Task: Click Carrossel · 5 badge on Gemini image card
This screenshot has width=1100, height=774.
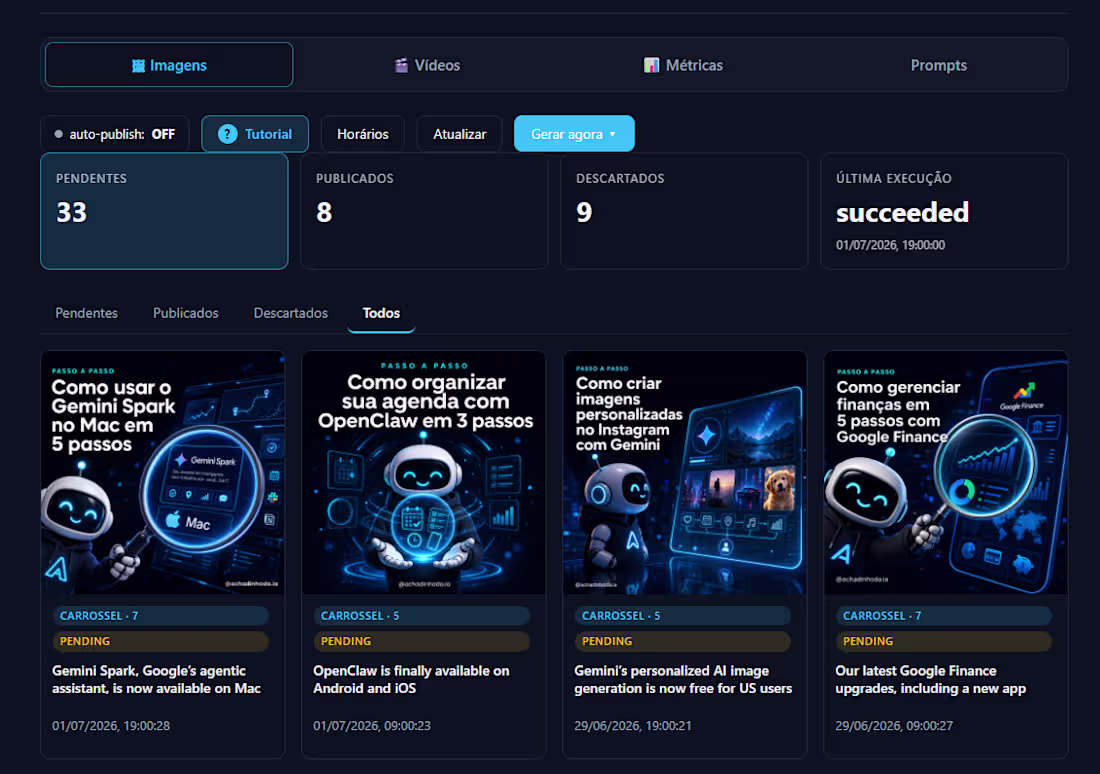Action: point(683,615)
